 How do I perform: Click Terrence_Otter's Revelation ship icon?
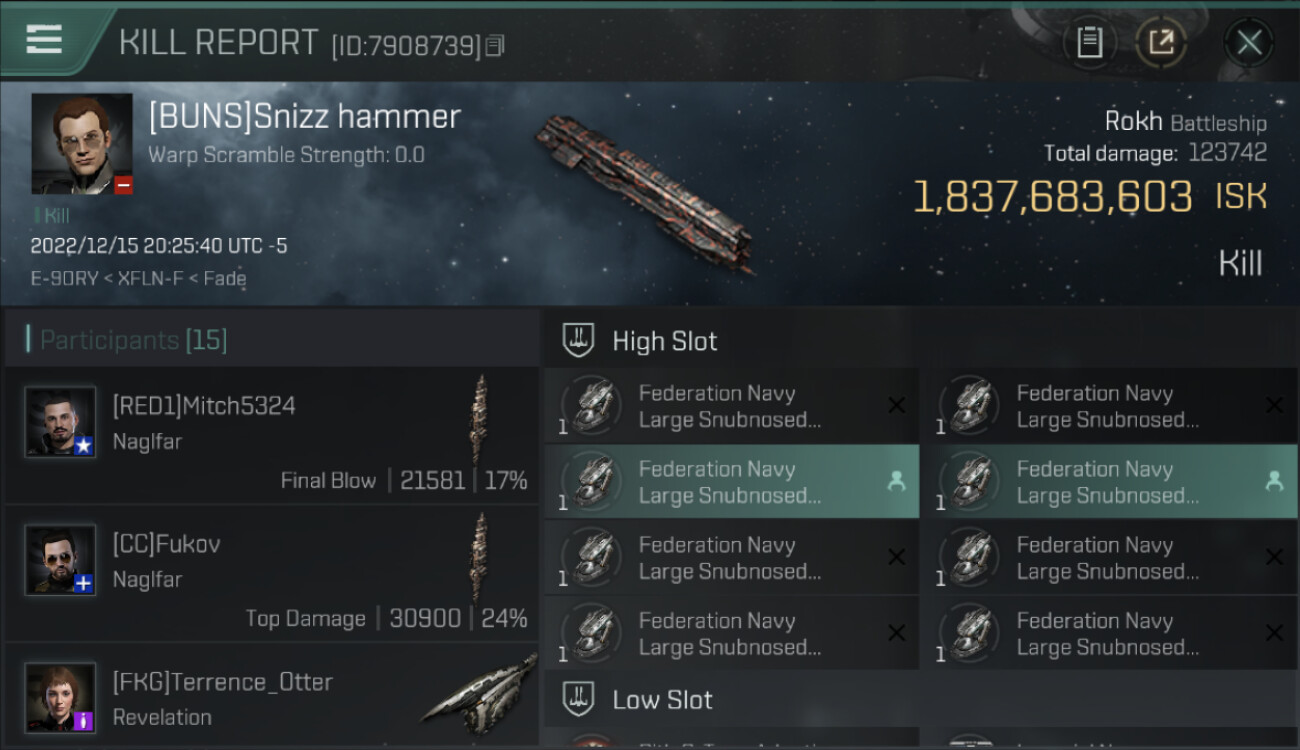(x=480, y=690)
